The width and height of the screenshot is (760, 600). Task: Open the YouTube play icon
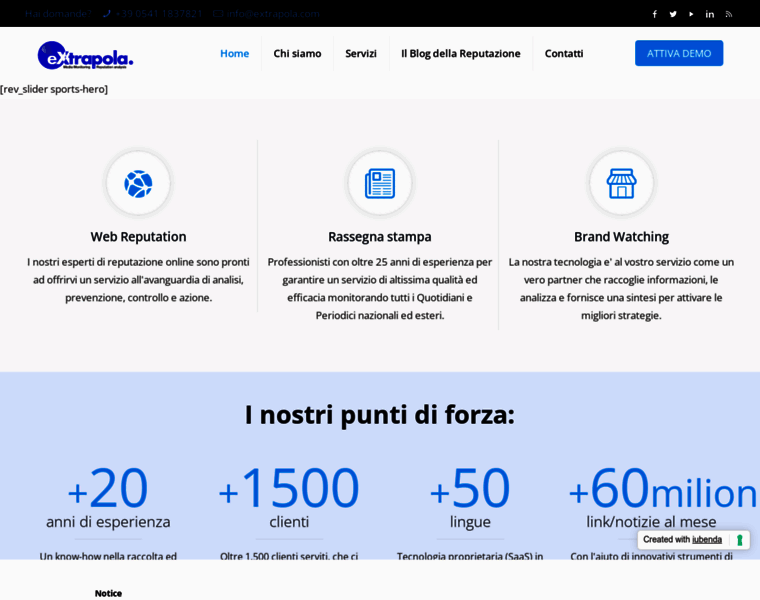(x=691, y=14)
